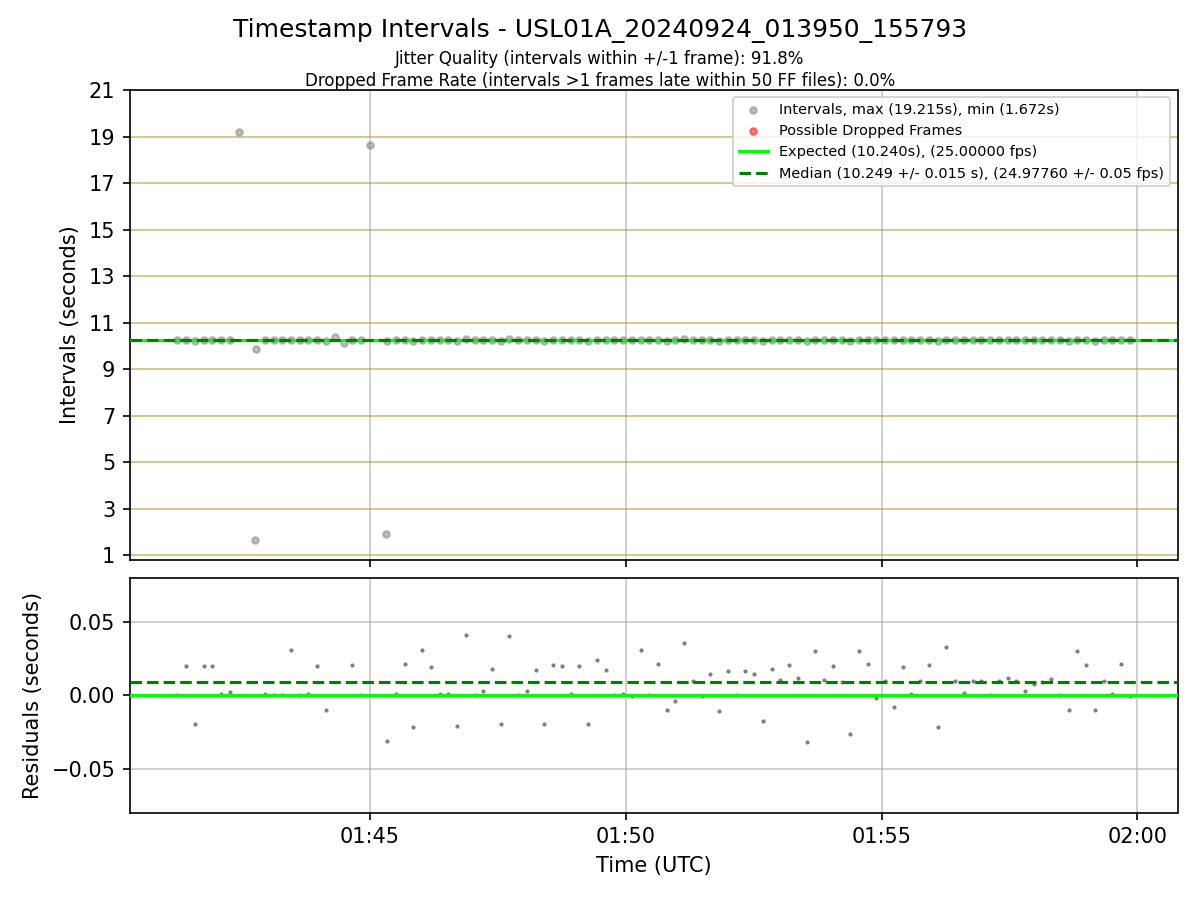Click the plot title 'Timestamp Intervals - USL01A_20240924_013950_155793'
The height and width of the screenshot is (900, 1200).
tap(600, 29)
